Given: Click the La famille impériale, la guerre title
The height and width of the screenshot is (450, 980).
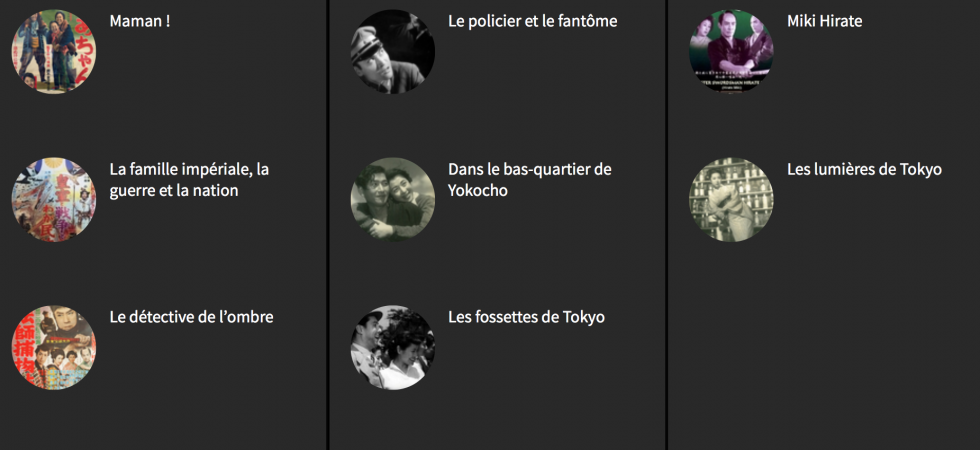Looking at the screenshot, I should pyautogui.click(x=189, y=179).
